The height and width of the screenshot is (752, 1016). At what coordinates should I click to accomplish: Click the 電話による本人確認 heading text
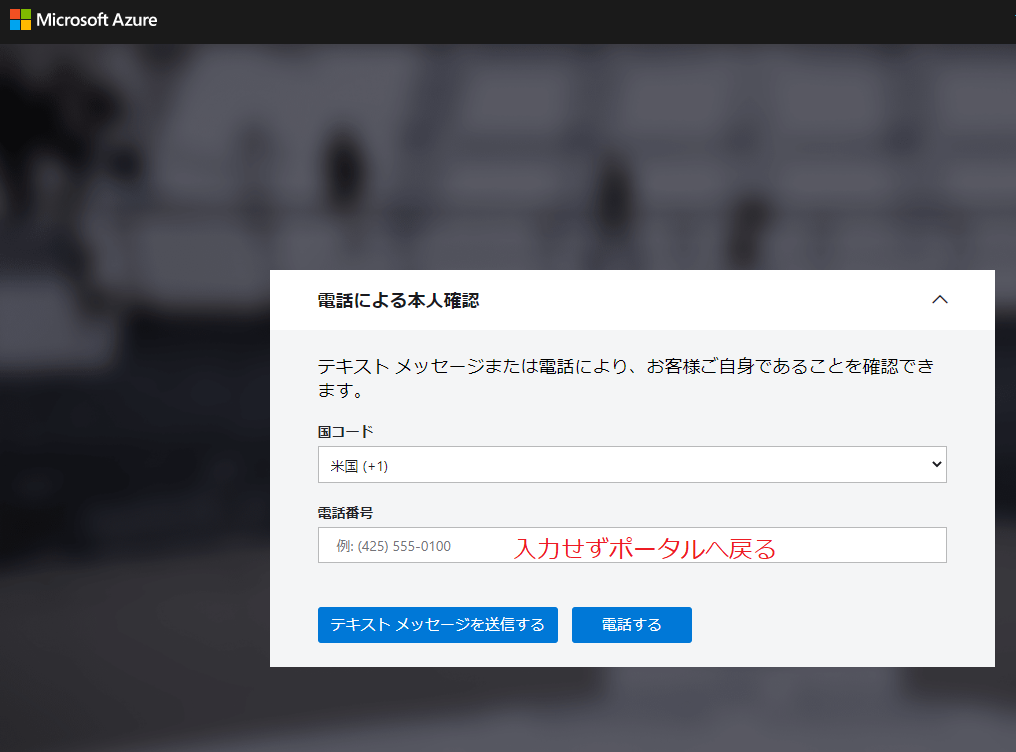(x=398, y=301)
